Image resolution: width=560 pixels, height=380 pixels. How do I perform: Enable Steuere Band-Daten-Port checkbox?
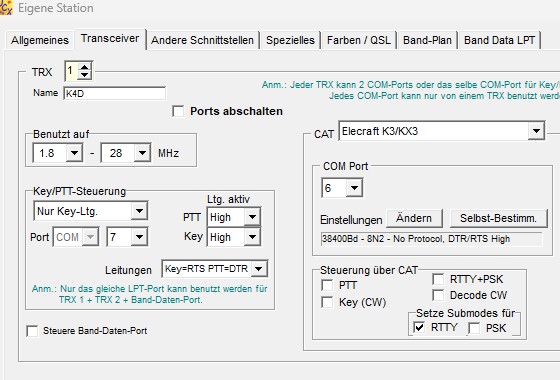[x=32, y=331]
